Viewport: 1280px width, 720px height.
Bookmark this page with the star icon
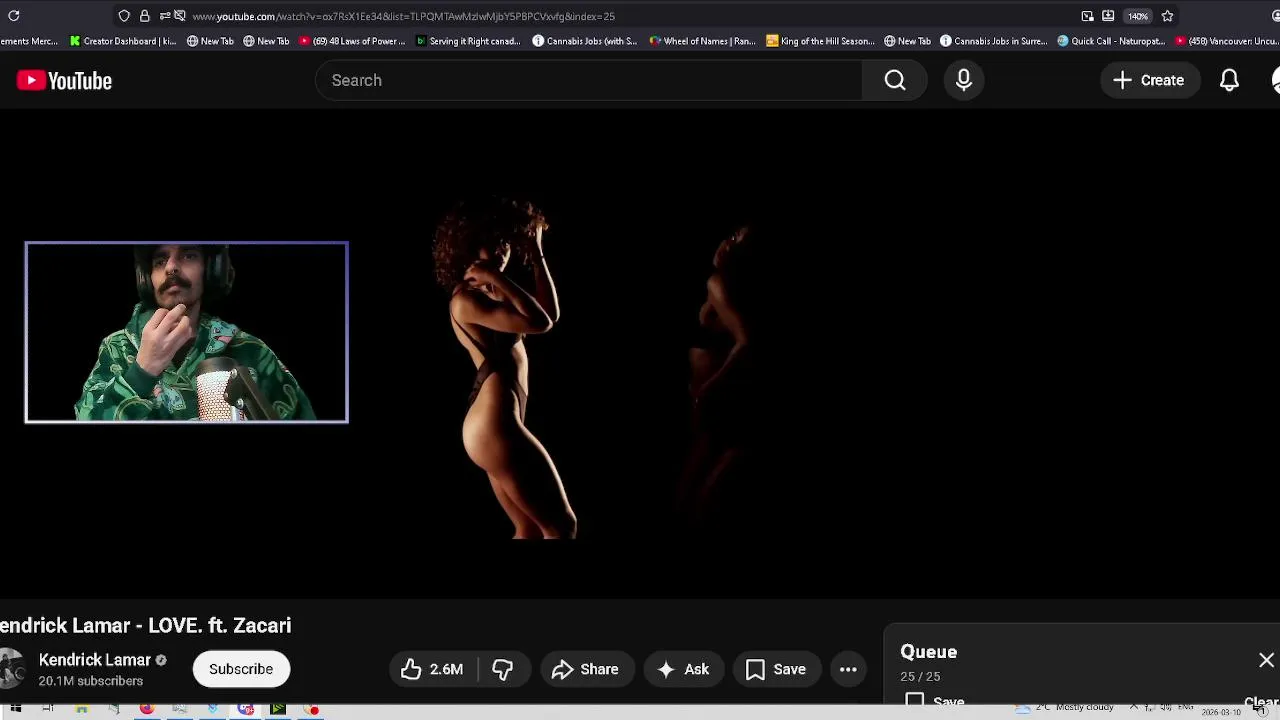click(1167, 16)
